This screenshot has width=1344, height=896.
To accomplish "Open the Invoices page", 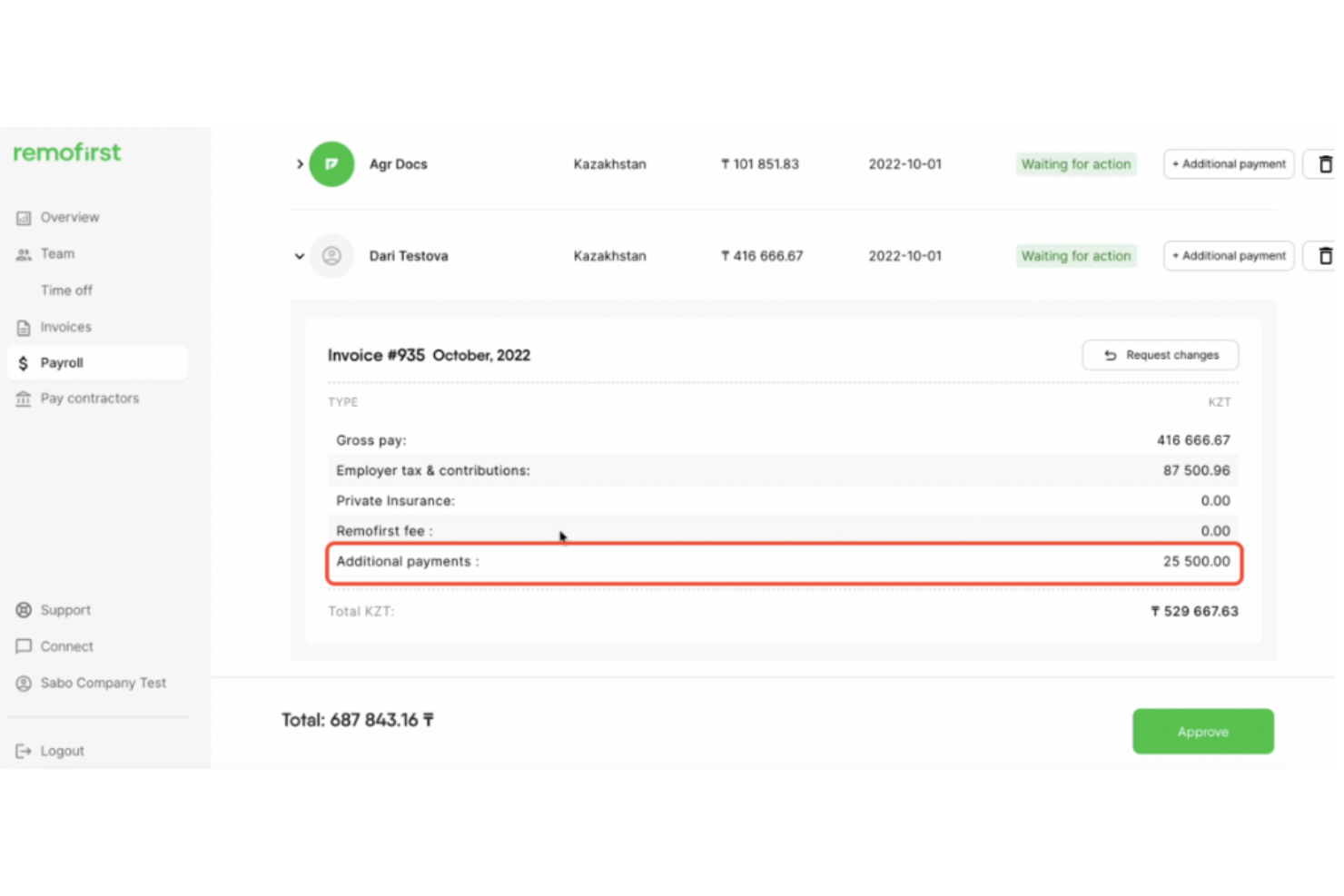I will pos(65,327).
